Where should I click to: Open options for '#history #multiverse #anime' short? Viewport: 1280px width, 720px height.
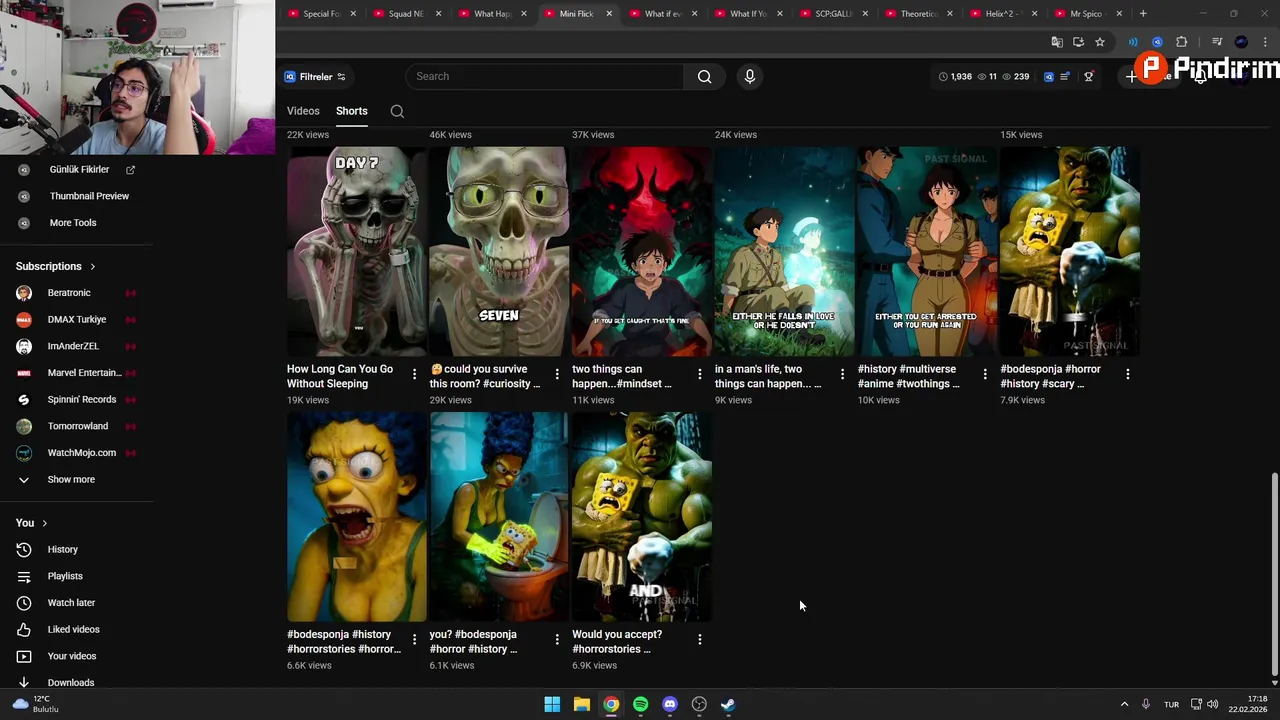point(985,374)
